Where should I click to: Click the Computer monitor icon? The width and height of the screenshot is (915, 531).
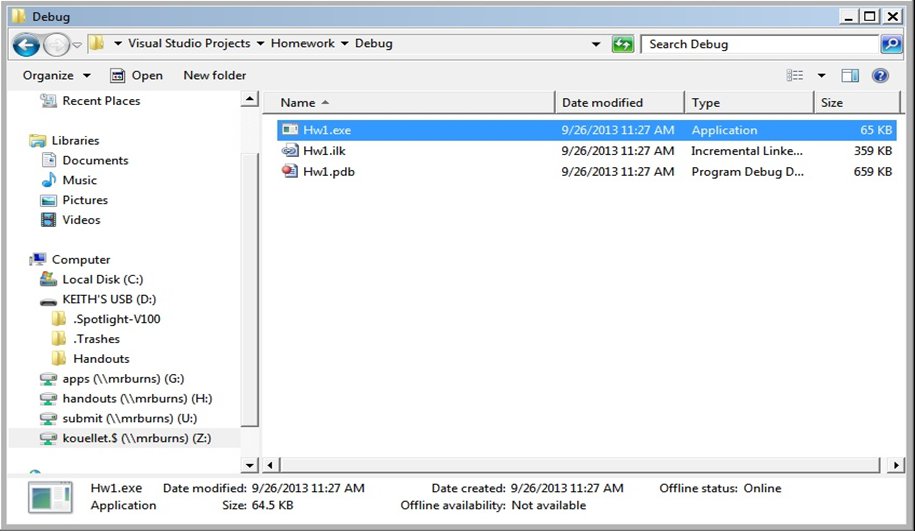coord(38,259)
